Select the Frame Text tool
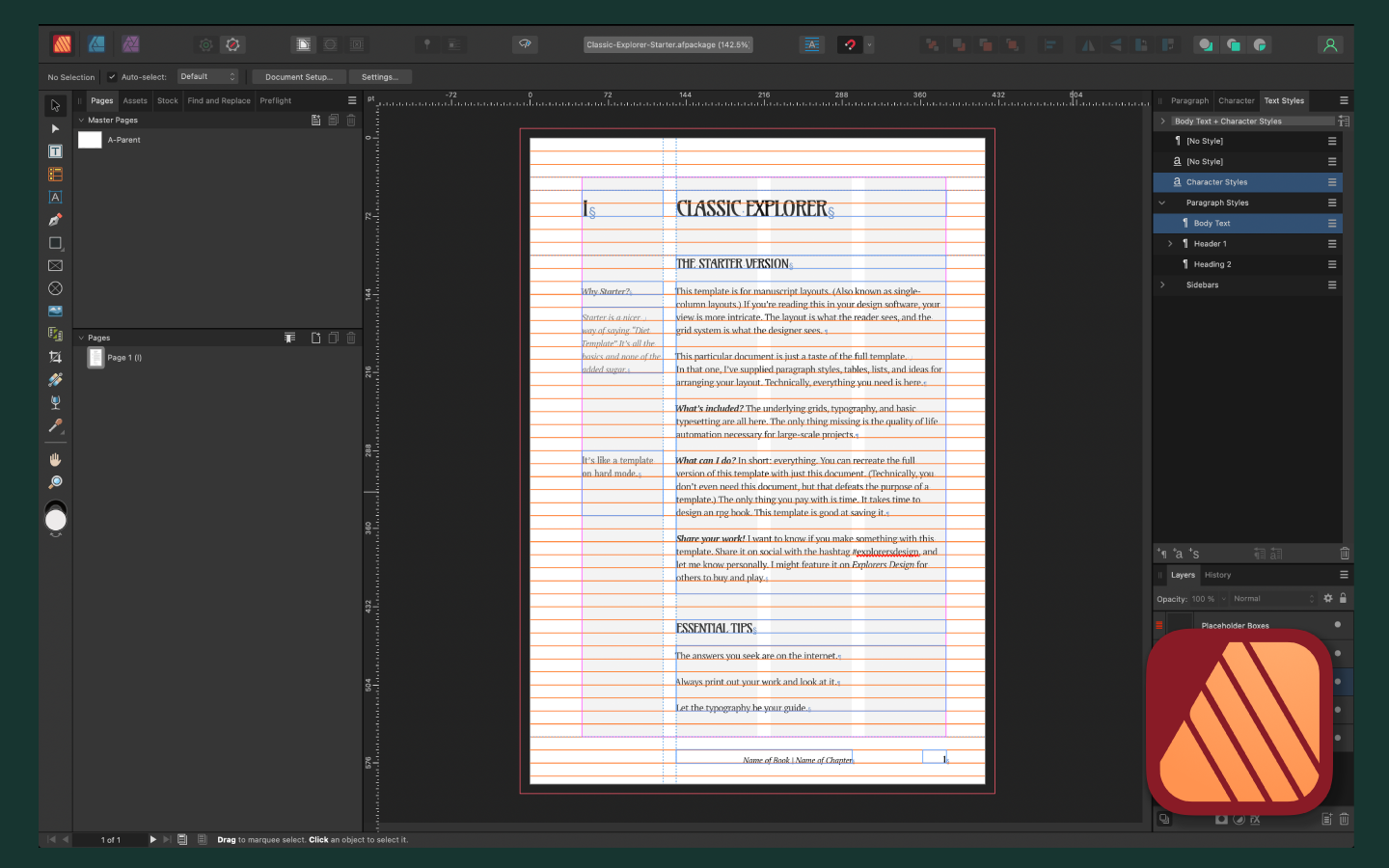1389x868 pixels. 55,151
